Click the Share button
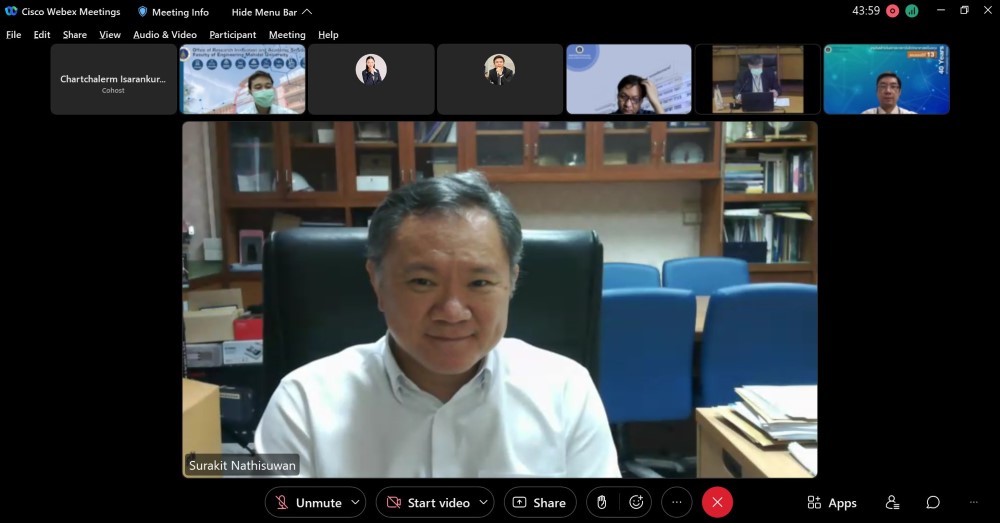 tap(540, 503)
